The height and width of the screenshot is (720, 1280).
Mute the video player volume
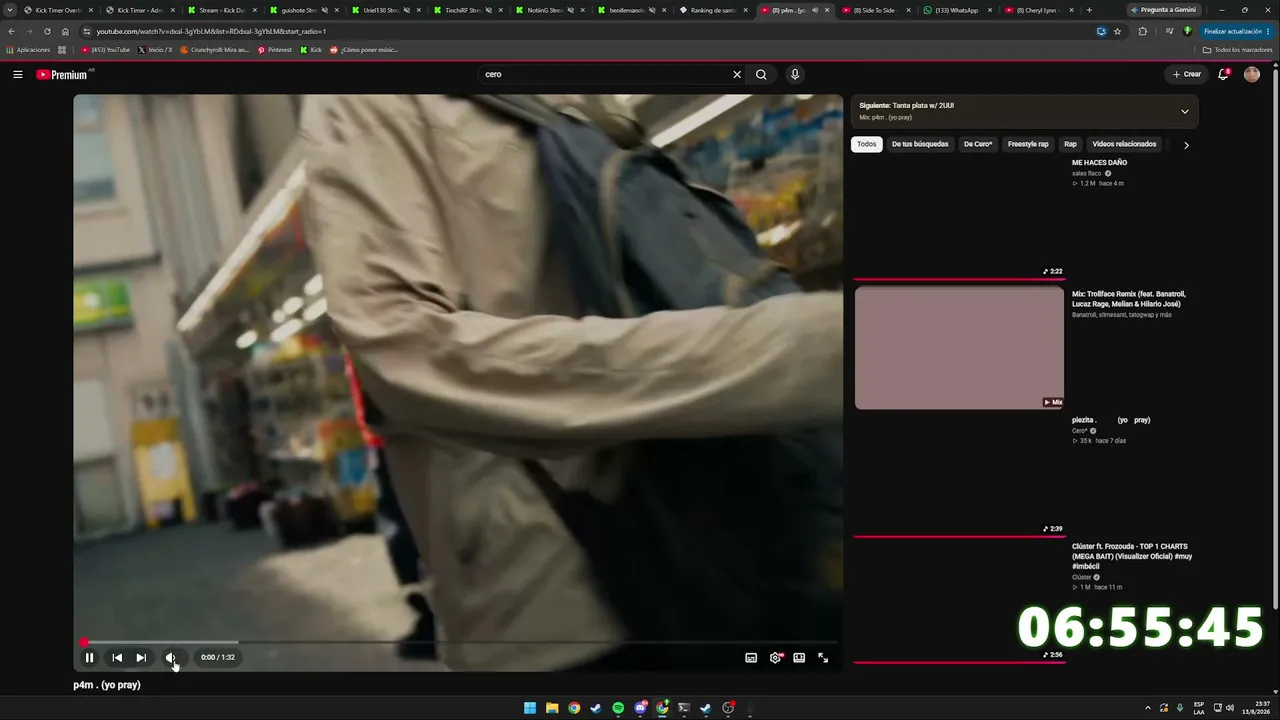coord(170,657)
